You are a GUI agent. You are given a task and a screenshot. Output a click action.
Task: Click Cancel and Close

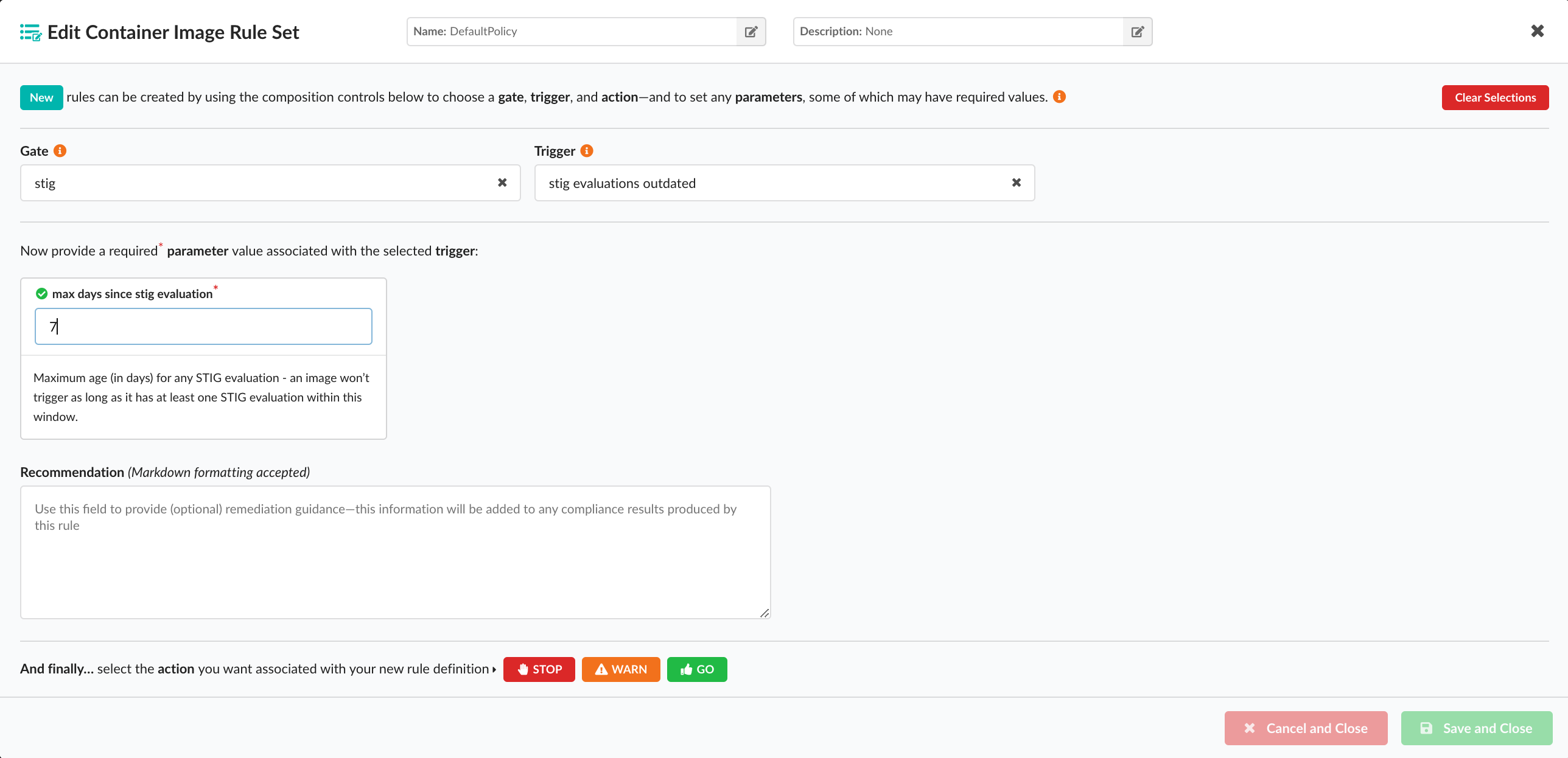(1306, 728)
